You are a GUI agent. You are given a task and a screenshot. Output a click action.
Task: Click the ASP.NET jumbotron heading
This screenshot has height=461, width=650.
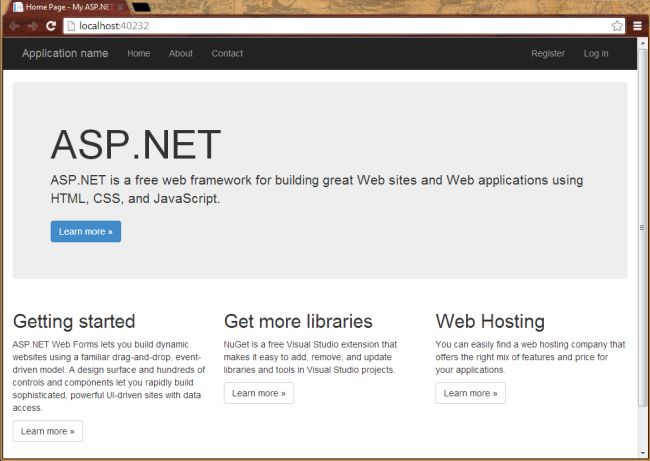pyautogui.click(x=136, y=144)
